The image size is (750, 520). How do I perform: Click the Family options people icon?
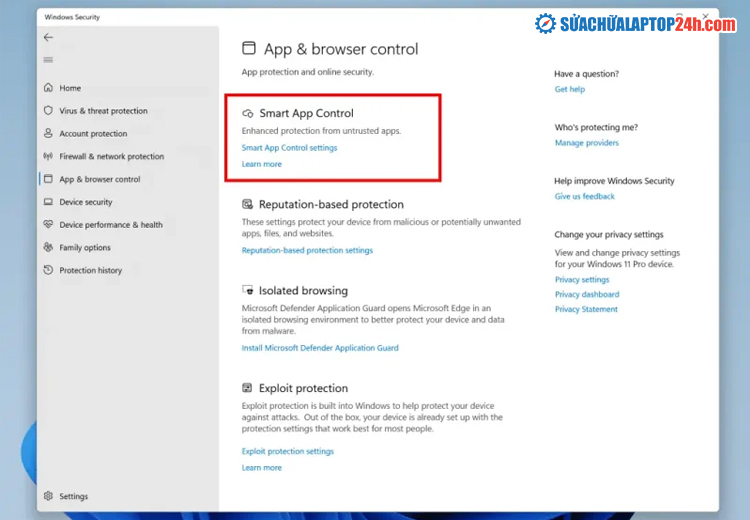click(48, 247)
